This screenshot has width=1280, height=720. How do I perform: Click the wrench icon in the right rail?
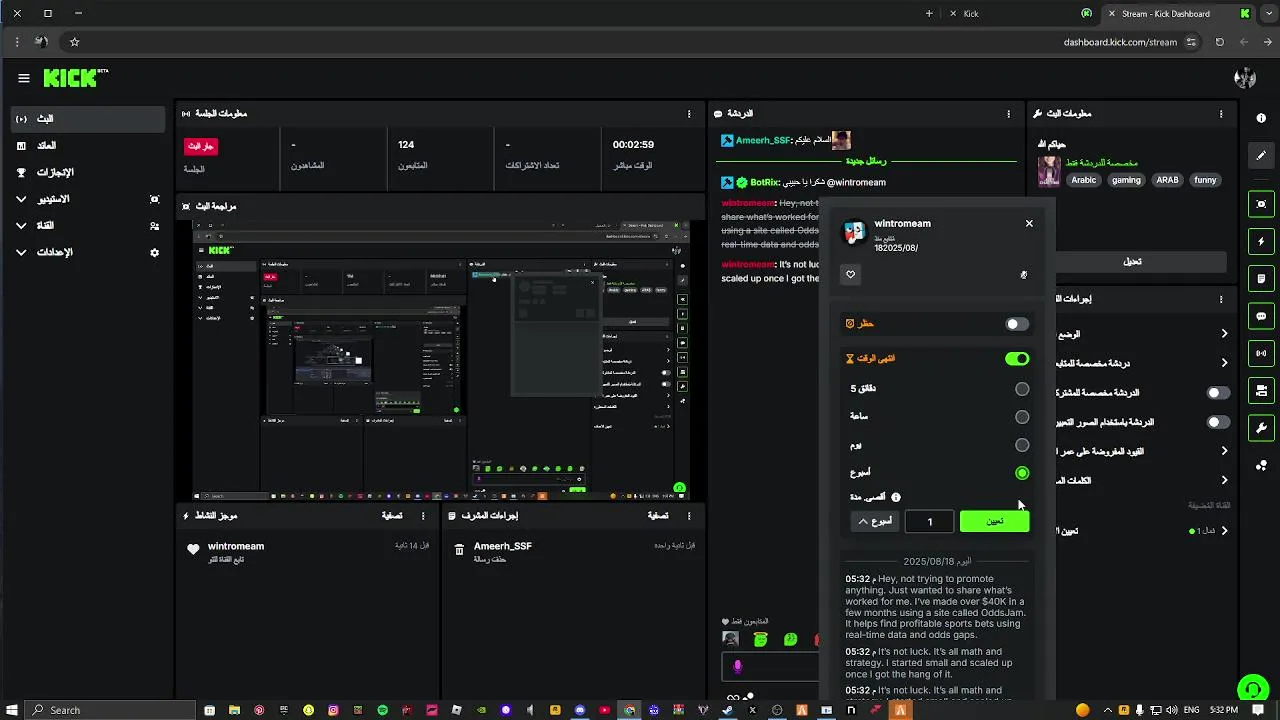(1261, 427)
